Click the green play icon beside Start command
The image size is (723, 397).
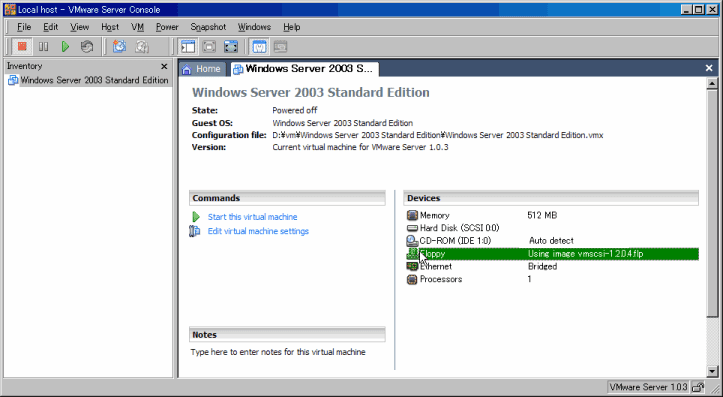click(x=196, y=217)
